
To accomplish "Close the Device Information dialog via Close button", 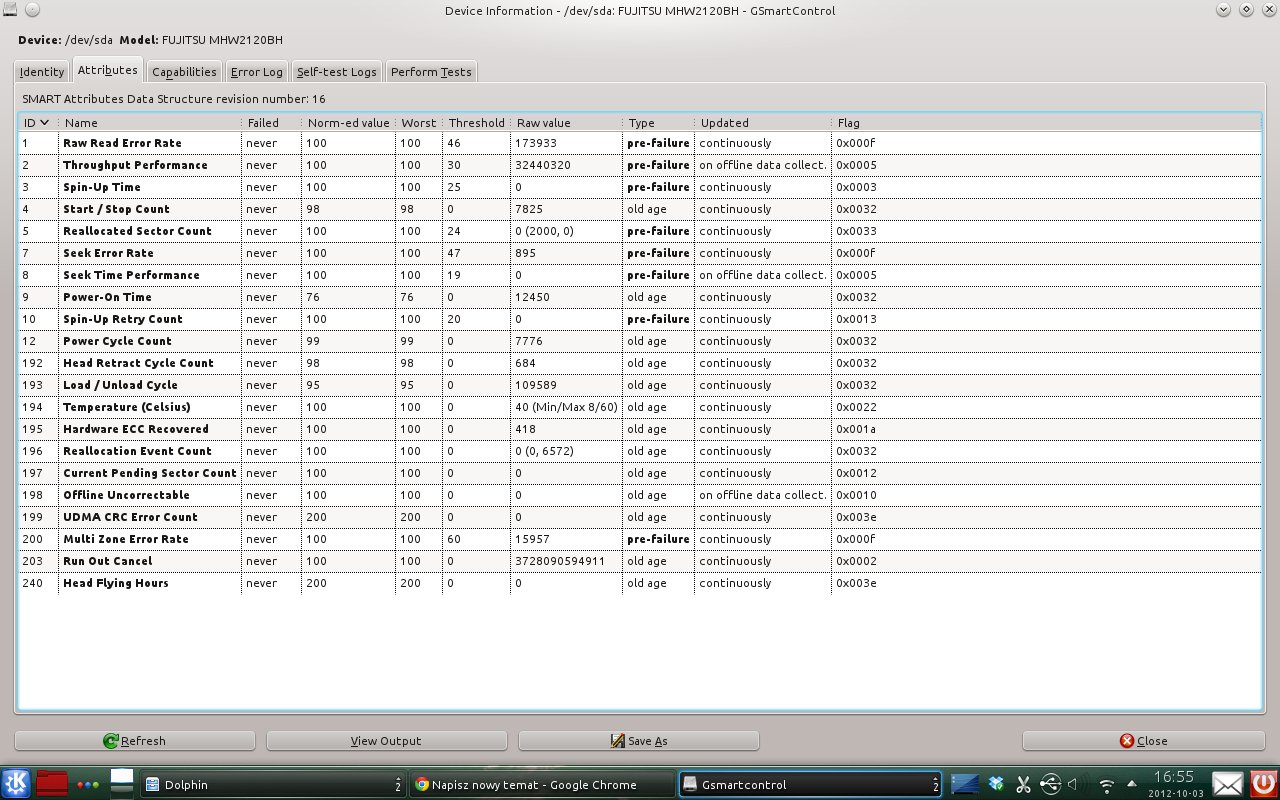I will pyautogui.click(x=1143, y=741).
